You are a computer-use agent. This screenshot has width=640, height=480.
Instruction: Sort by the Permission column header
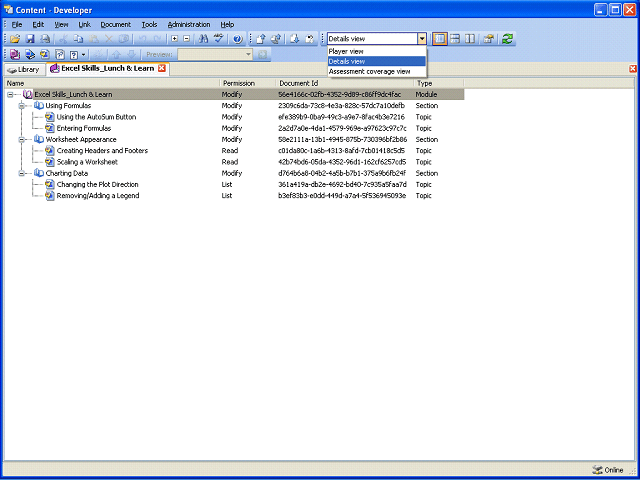point(248,83)
